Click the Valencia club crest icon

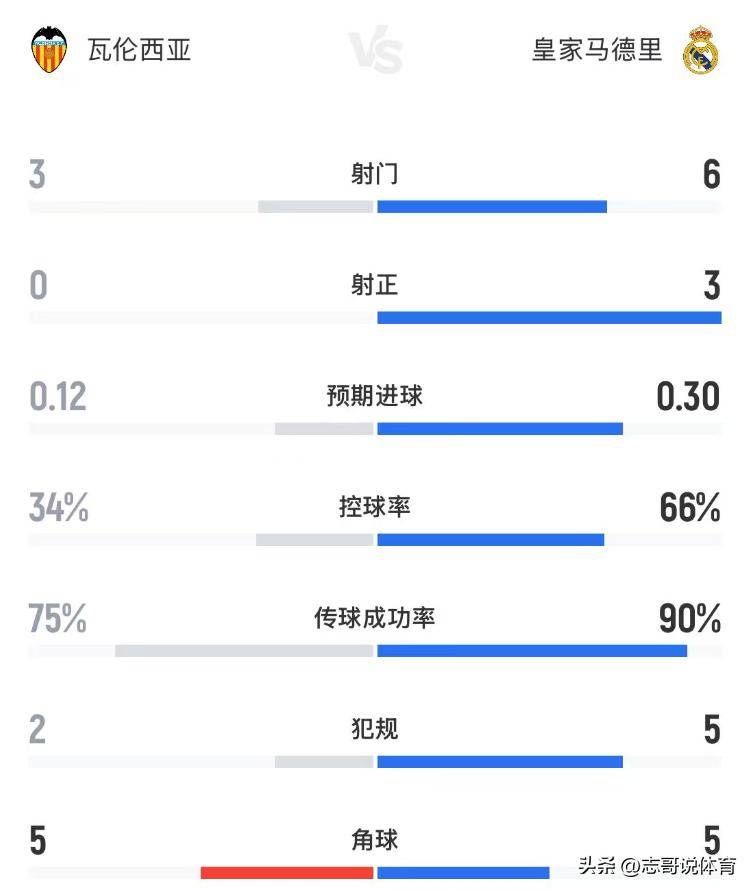49,50
